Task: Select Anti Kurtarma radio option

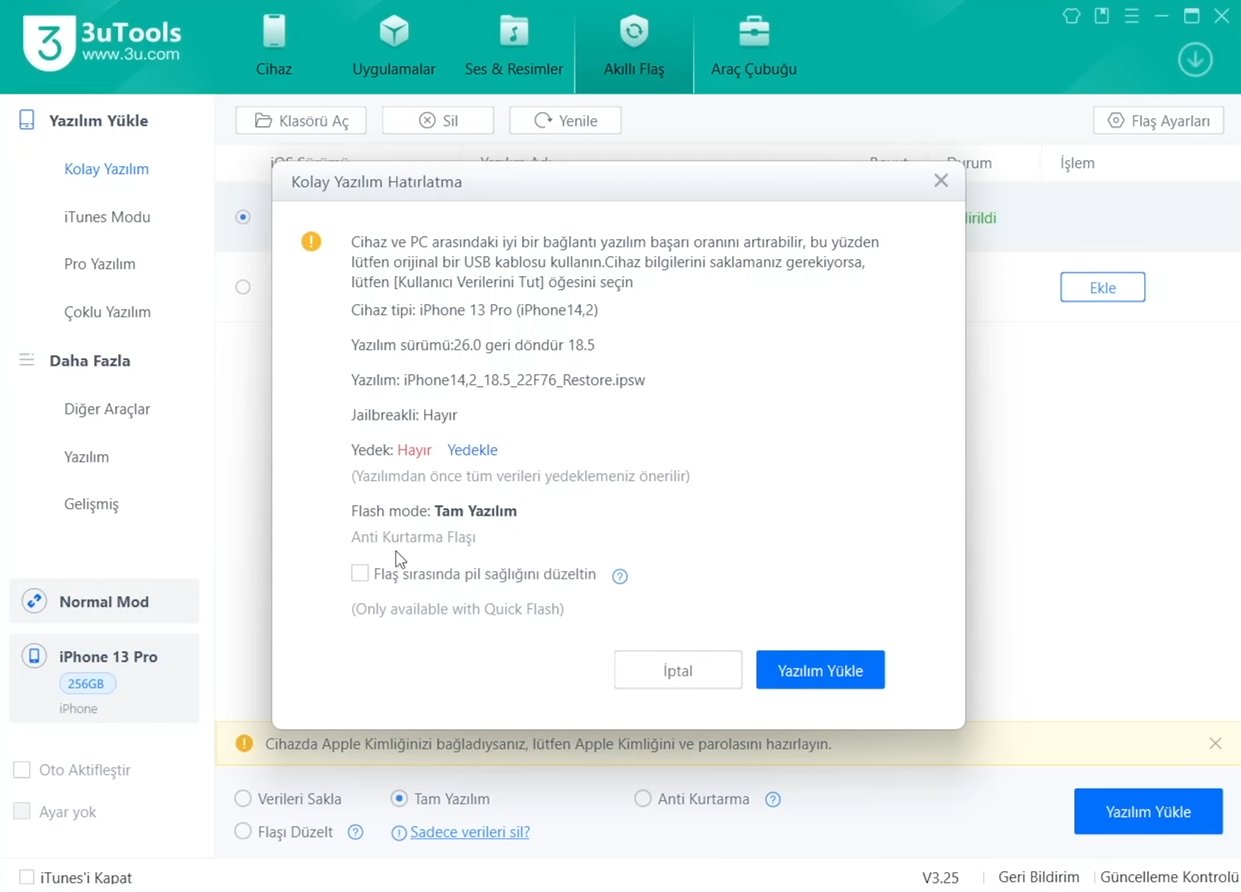Action: 643,799
